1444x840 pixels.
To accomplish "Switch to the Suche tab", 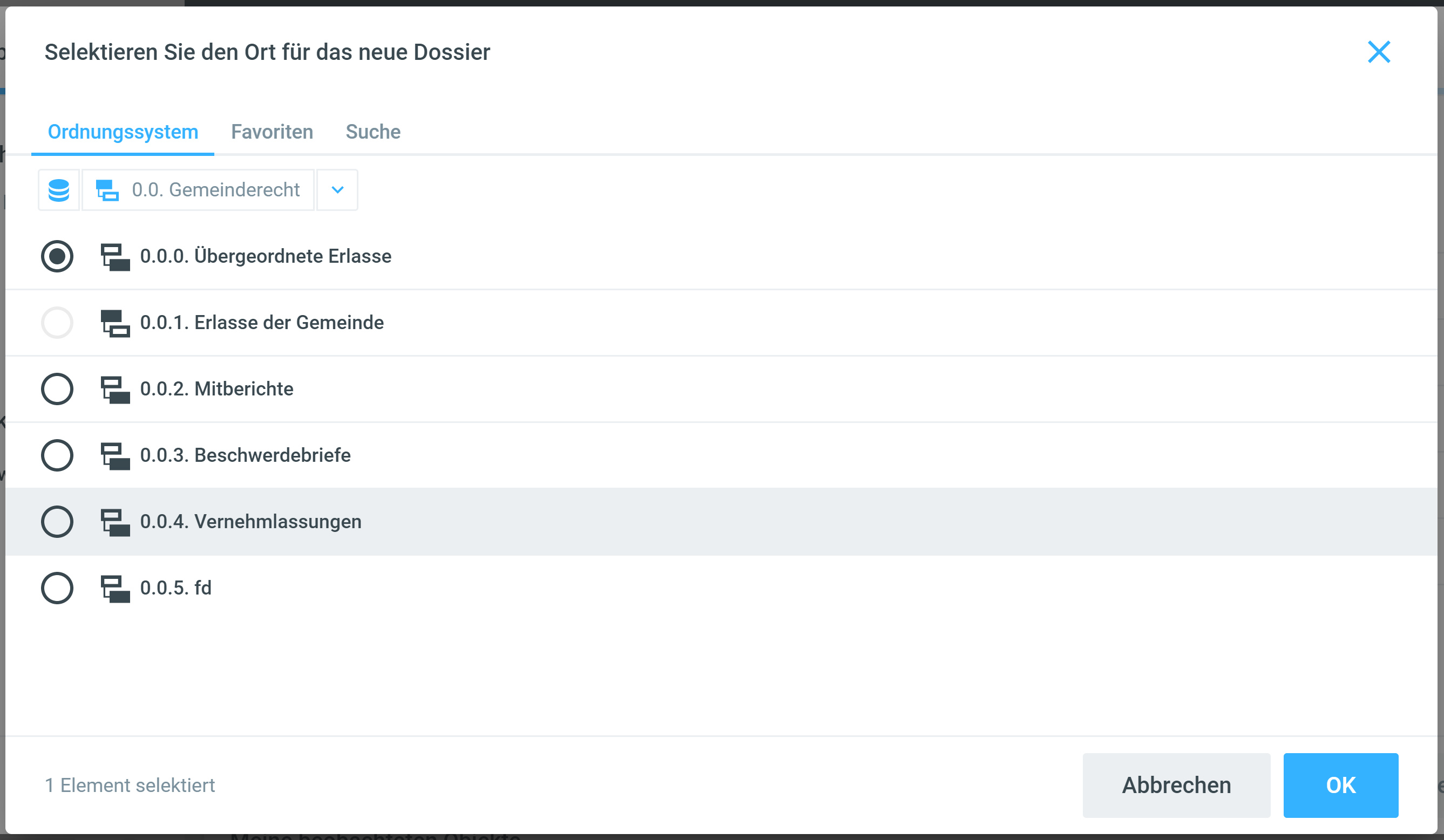I will pyautogui.click(x=373, y=132).
